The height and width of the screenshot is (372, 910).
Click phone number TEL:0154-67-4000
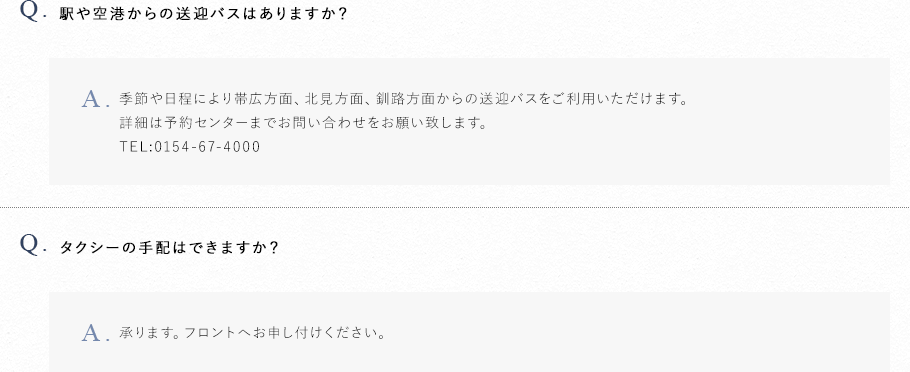[x=190, y=147]
